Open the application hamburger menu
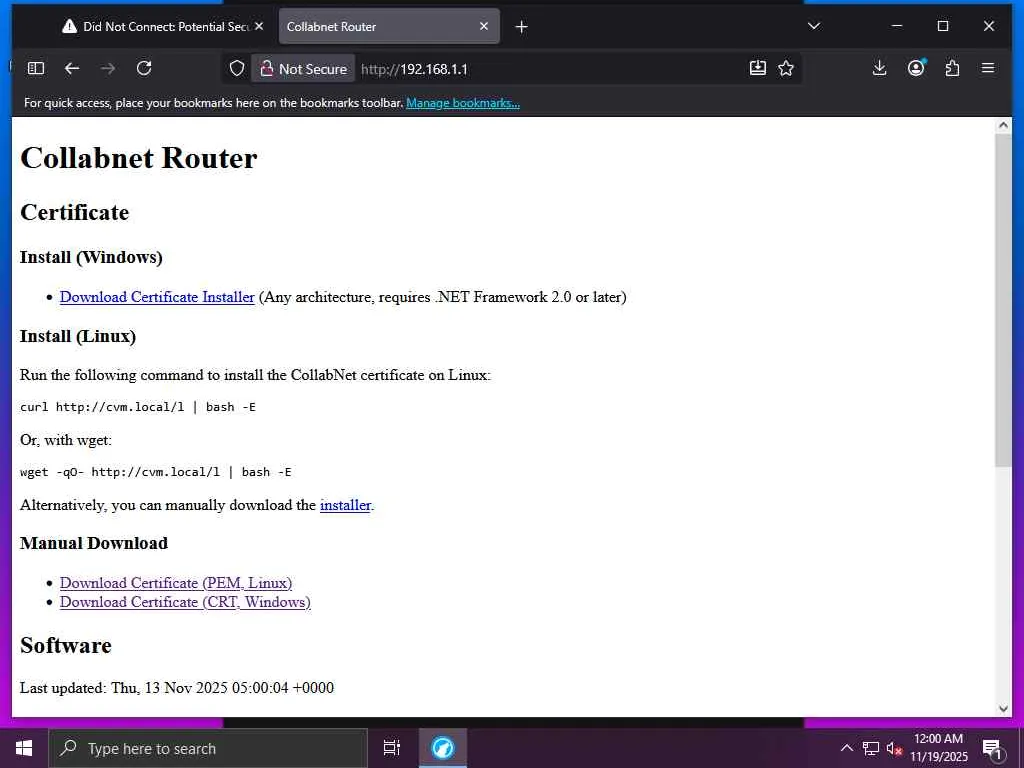Viewport: 1024px width, 768px height. (988, 68)
